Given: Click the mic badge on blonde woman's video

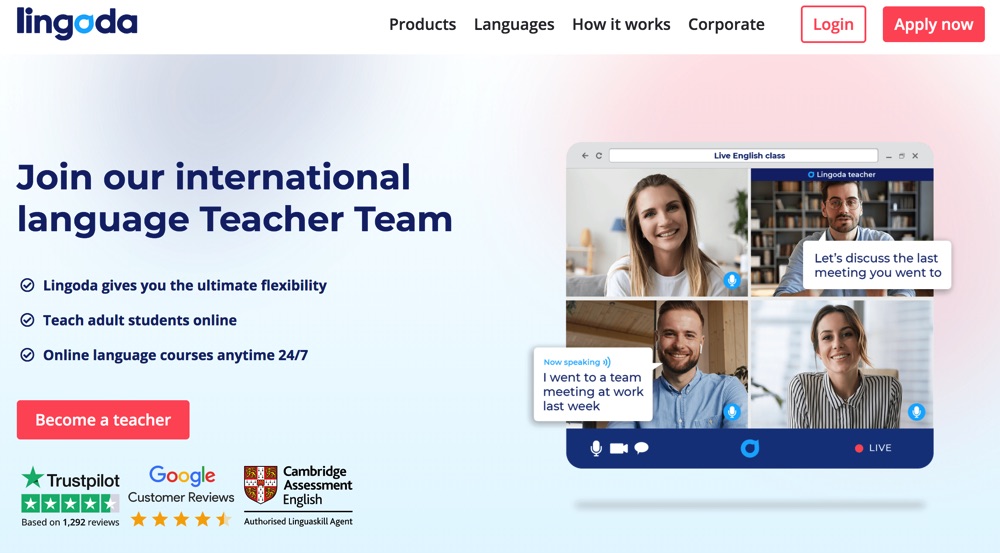Looking at the screenshot, I should click(732, 280).
